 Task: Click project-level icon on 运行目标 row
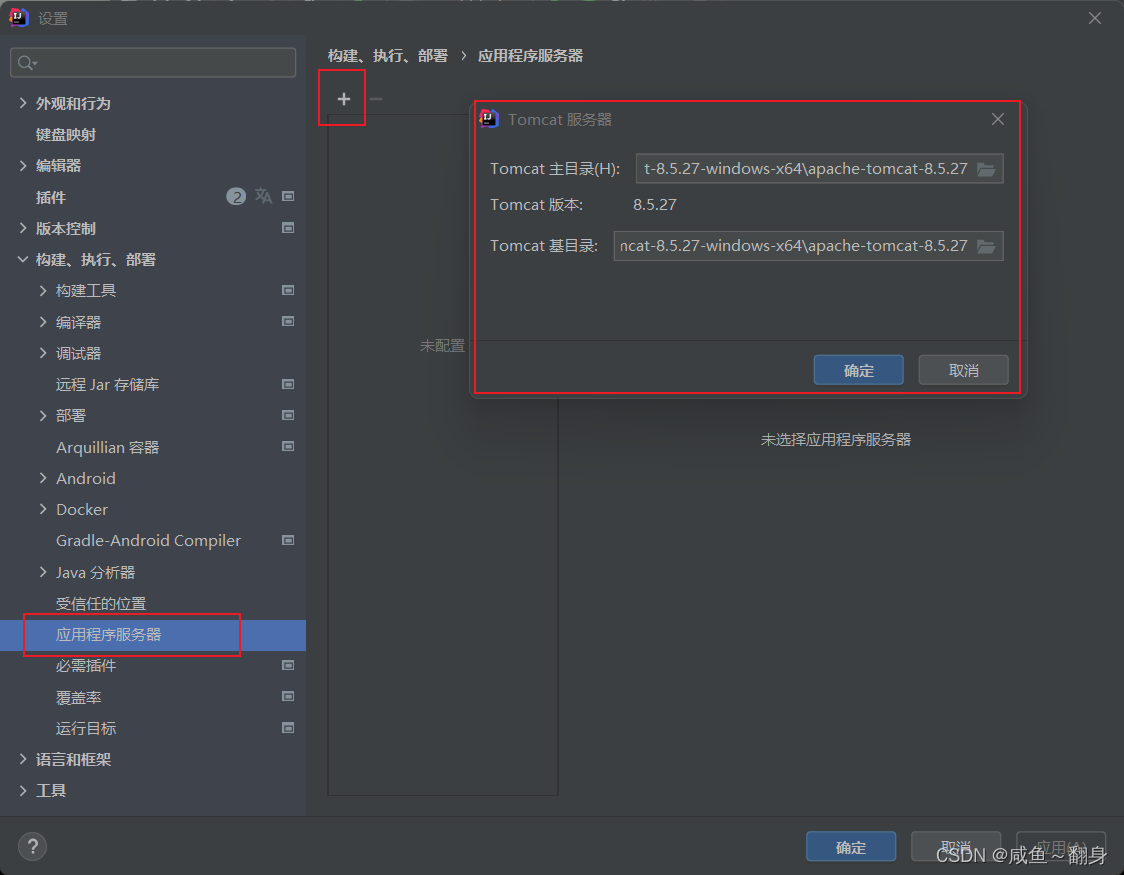coord(288,728)
